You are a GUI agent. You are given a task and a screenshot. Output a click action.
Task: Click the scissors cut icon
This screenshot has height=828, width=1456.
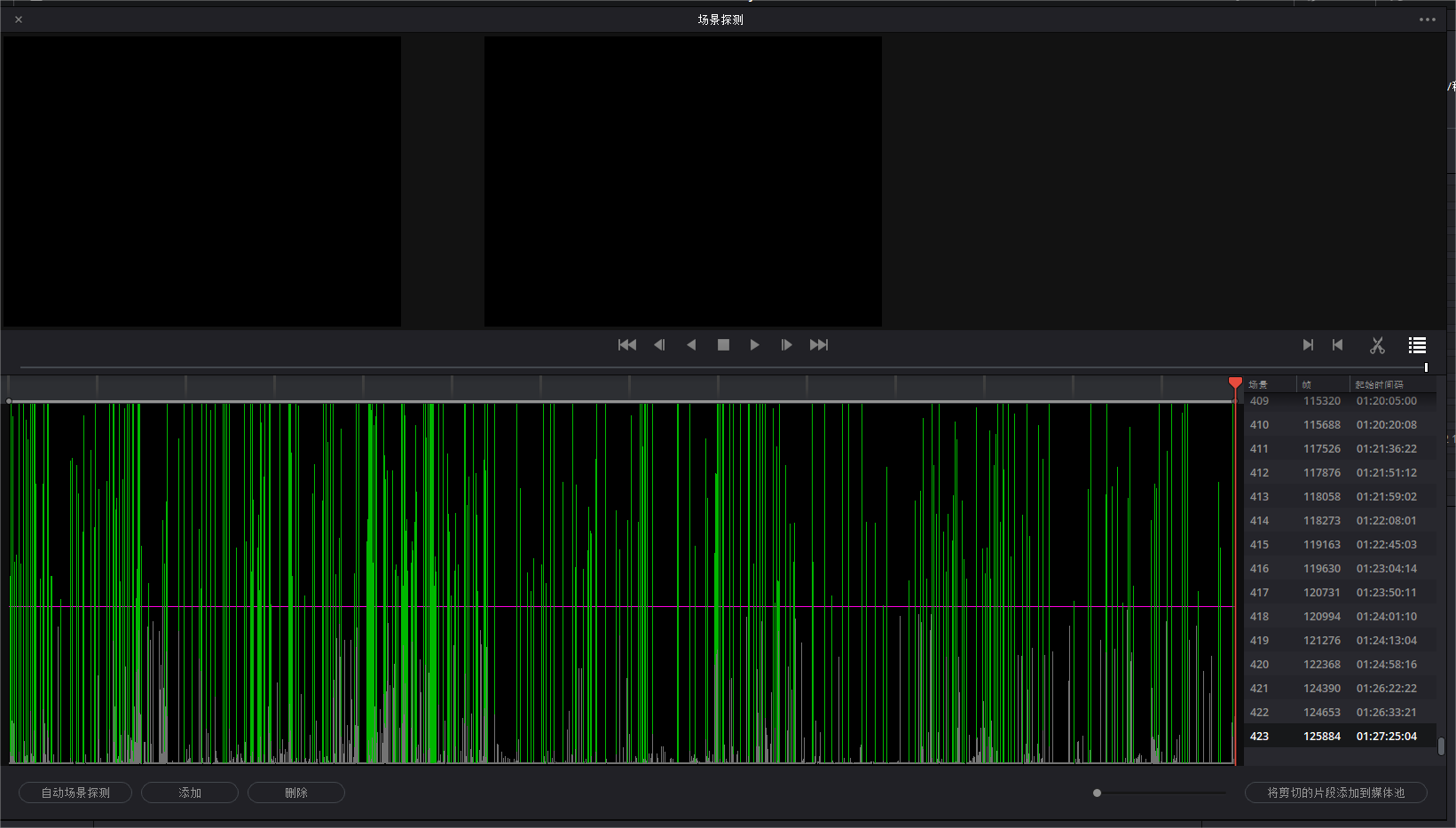click(1377, 345)
